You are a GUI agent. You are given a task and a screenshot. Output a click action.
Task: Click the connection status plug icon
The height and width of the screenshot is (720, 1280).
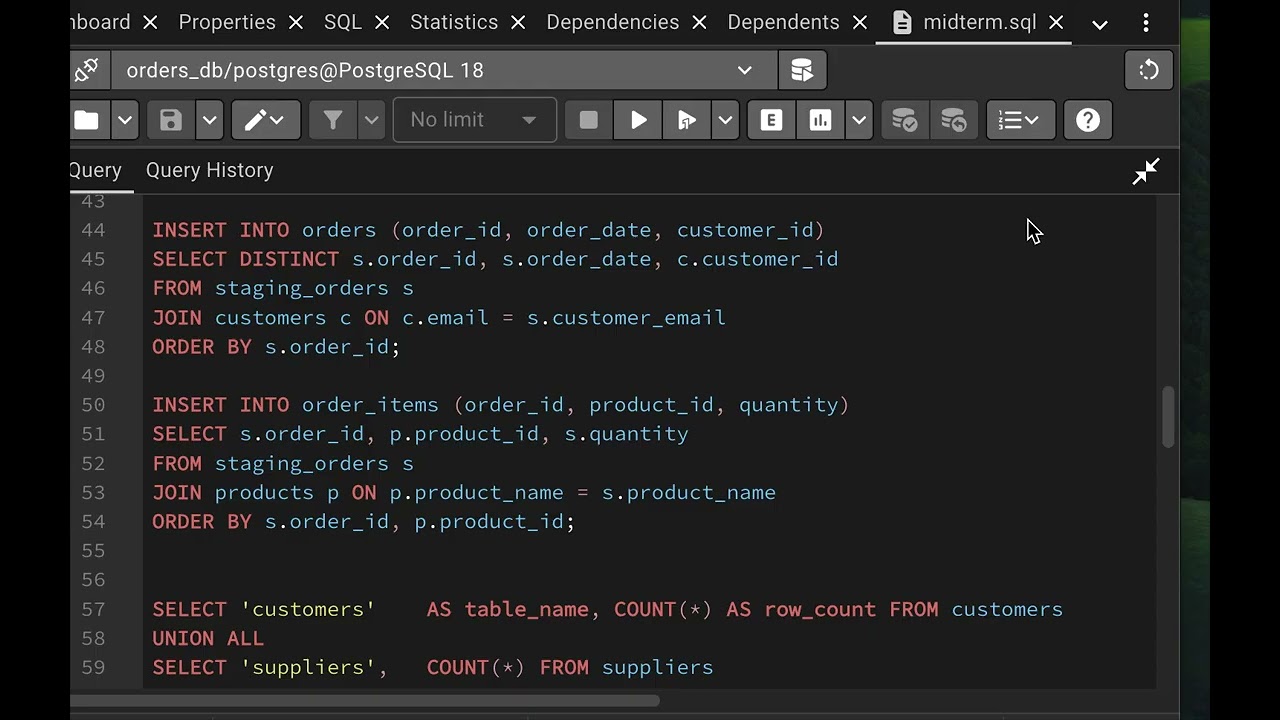[86, 70]
